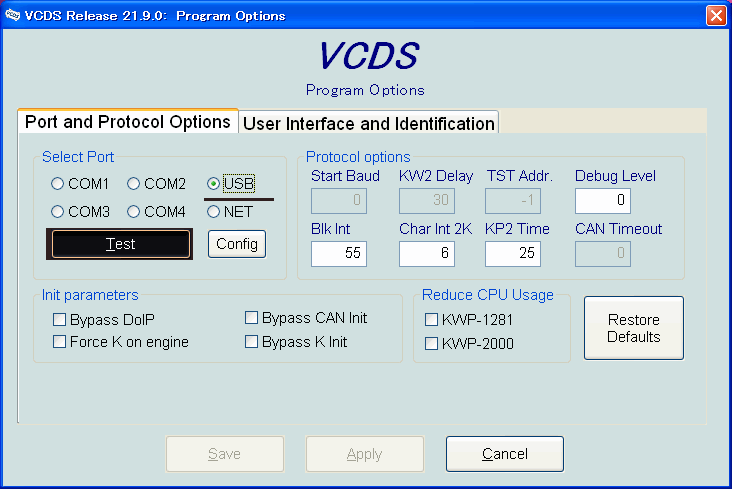Select the NET port radio button

[x=213, y=212]
